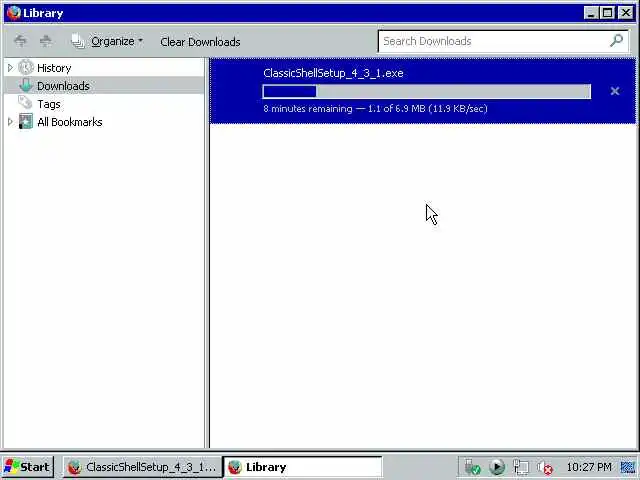The width and height of the screenshot is (640, 480).
Task: Maximize the Library window
Action: coord(607,13)
